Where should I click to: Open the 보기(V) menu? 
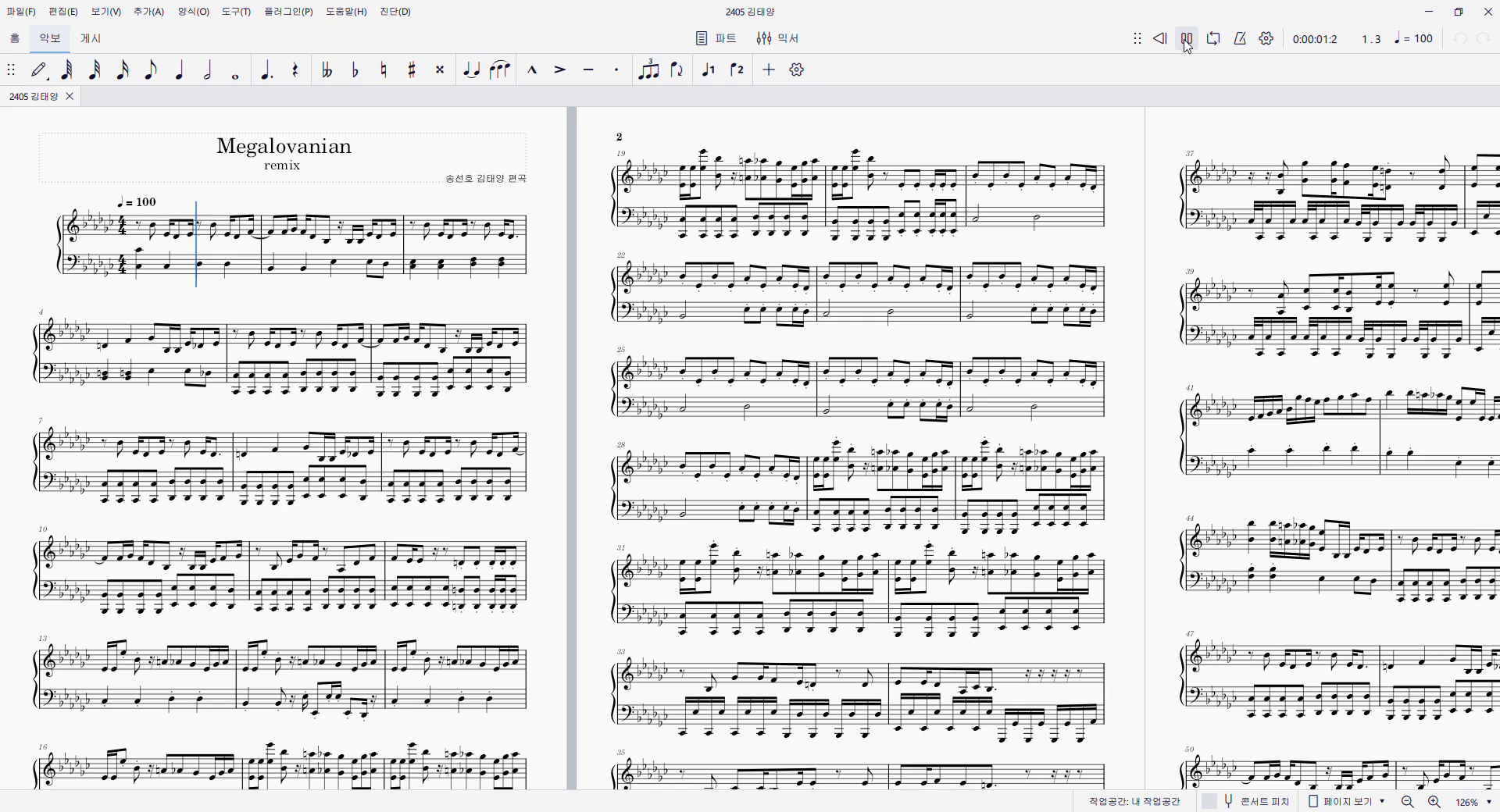point(105,12)
